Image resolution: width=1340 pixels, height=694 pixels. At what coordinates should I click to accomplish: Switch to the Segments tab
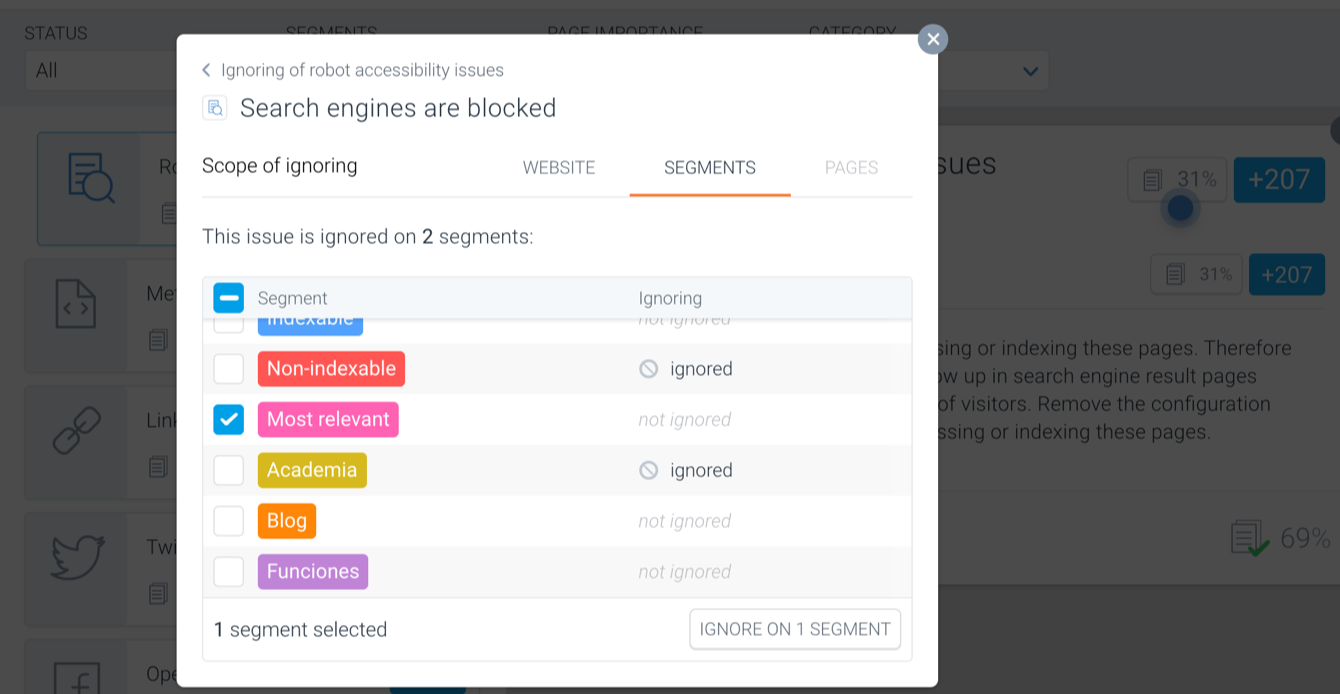(710, 168)
